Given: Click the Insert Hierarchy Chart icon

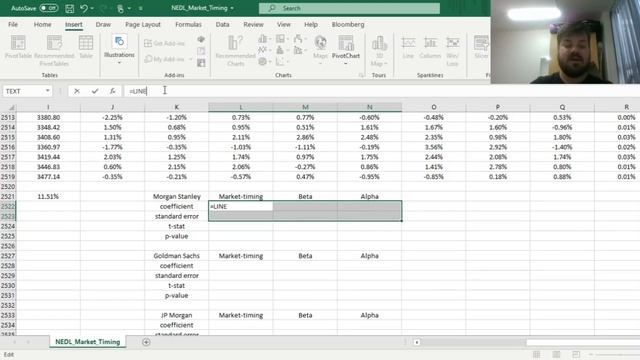Looking at the screenshot, I should point(280,39).
